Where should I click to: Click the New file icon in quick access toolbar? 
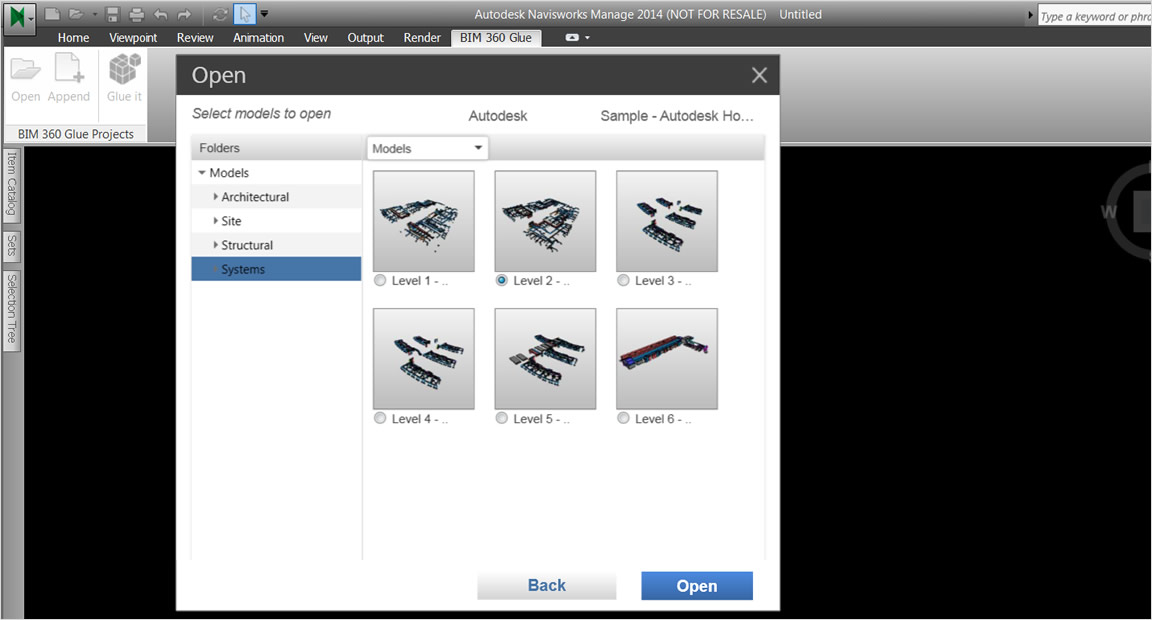52,14
